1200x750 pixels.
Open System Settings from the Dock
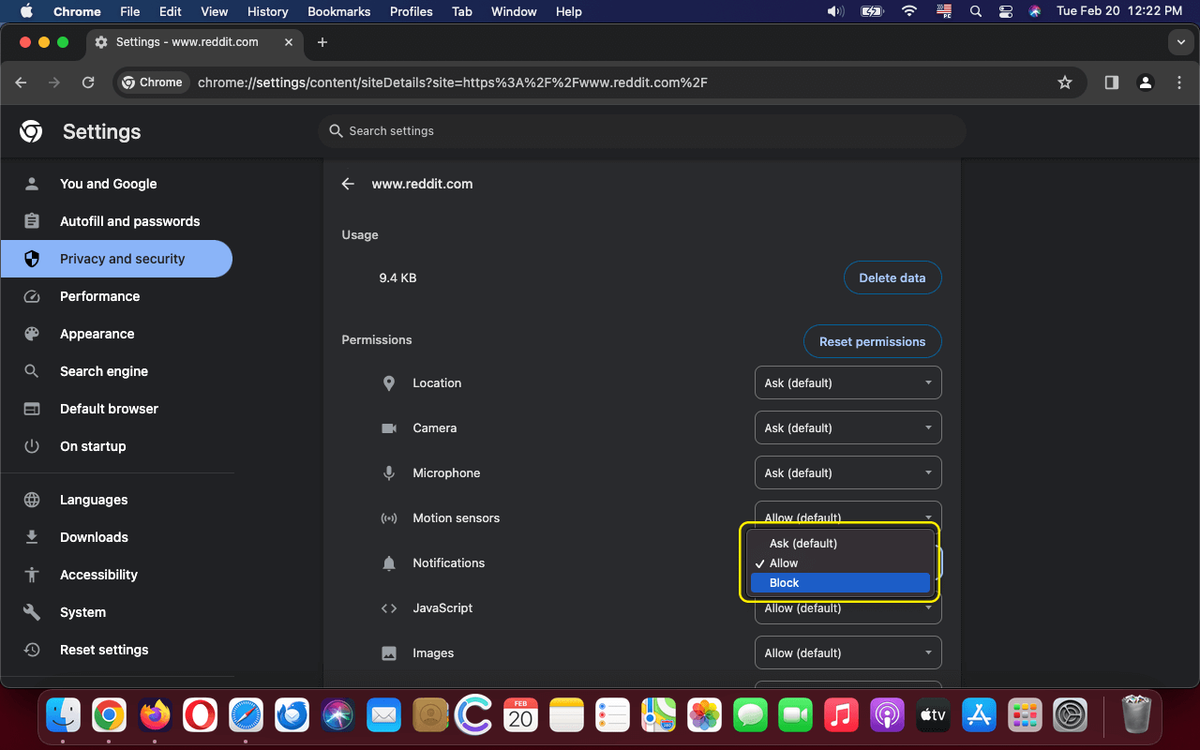(x=1070, y=715)
